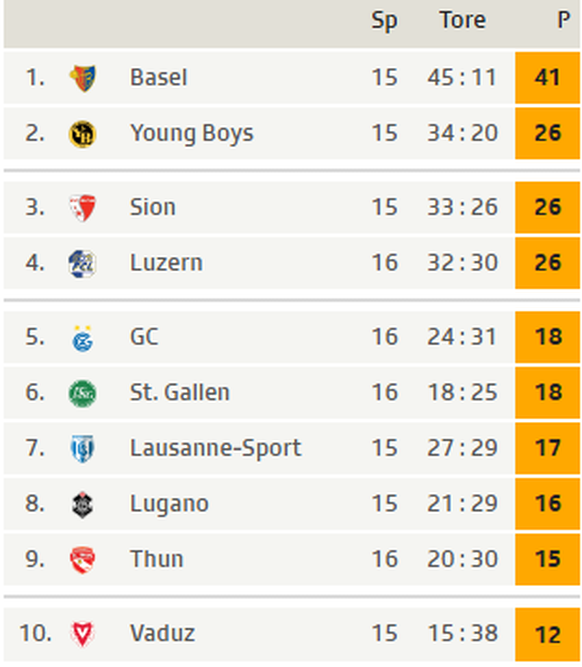Select the Lausanne-Sport team name
This screenshot has height=667, width=582.
click(x=216, y=448)
